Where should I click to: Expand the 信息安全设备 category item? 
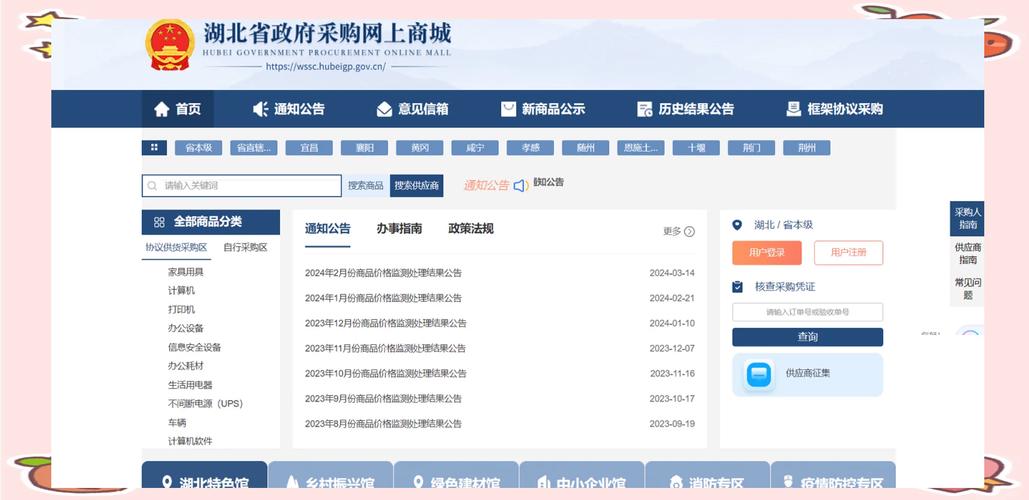point(195,347)
